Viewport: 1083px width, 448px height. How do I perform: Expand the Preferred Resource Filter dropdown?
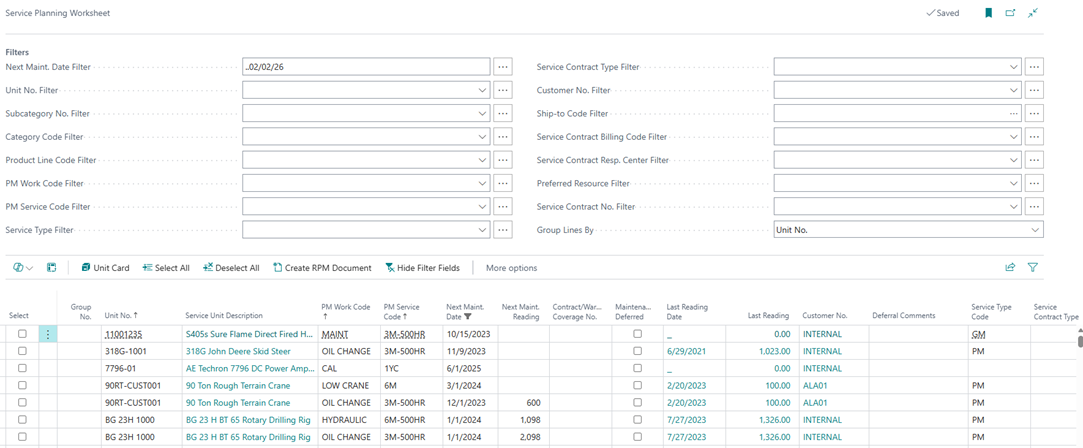click(1013, 183)
